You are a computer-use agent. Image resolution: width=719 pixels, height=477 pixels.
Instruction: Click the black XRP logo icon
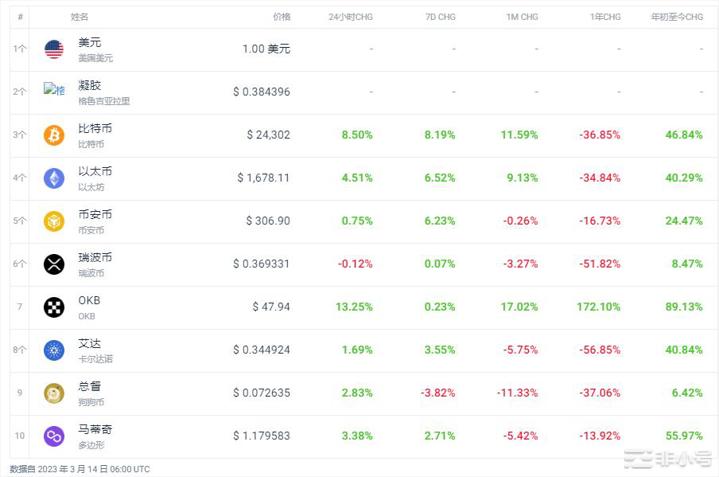pyautogui.click(x=54, y=264)
